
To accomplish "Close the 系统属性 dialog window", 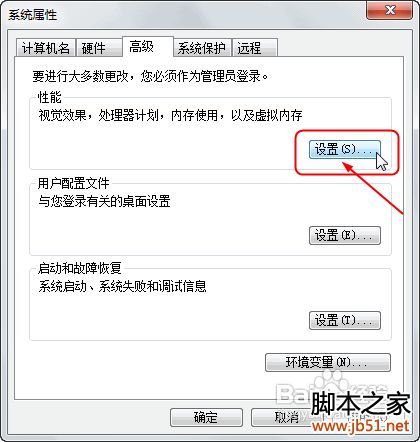I will point(389,10).
